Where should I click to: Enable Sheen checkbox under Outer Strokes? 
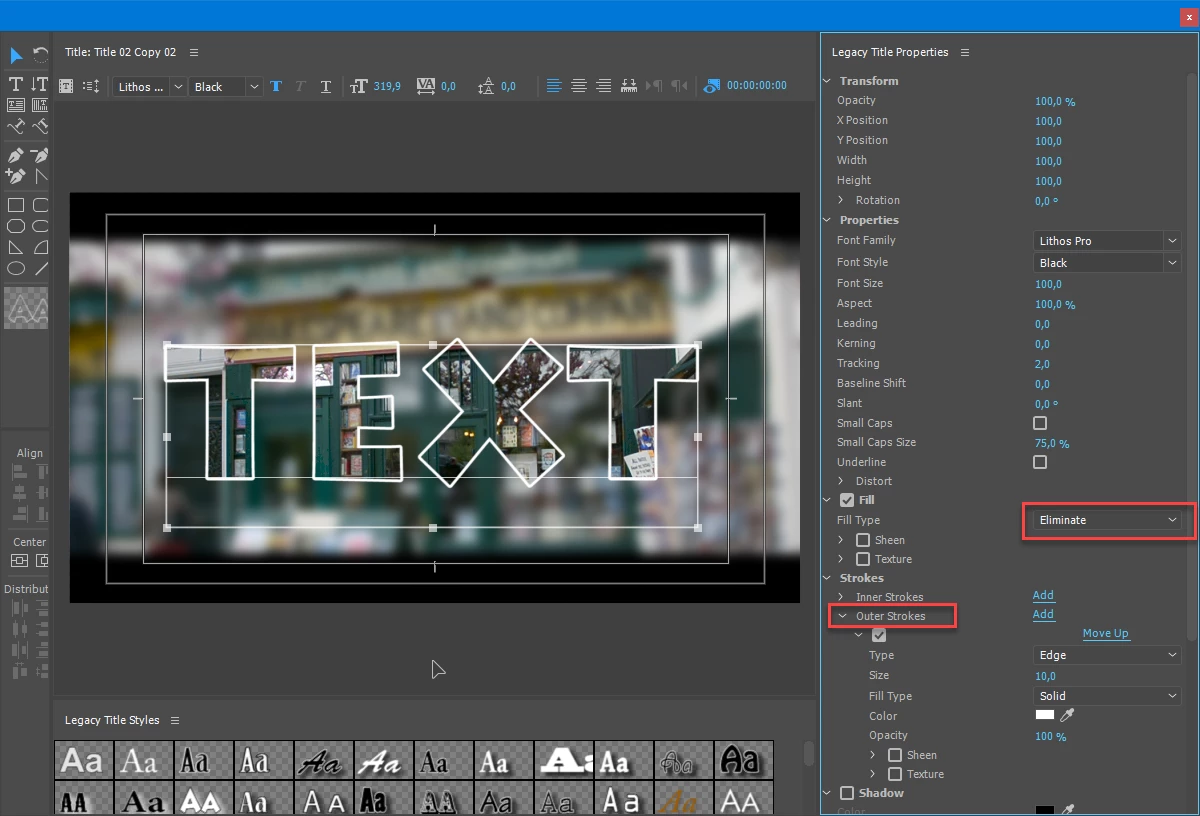(x=895, y=755)
